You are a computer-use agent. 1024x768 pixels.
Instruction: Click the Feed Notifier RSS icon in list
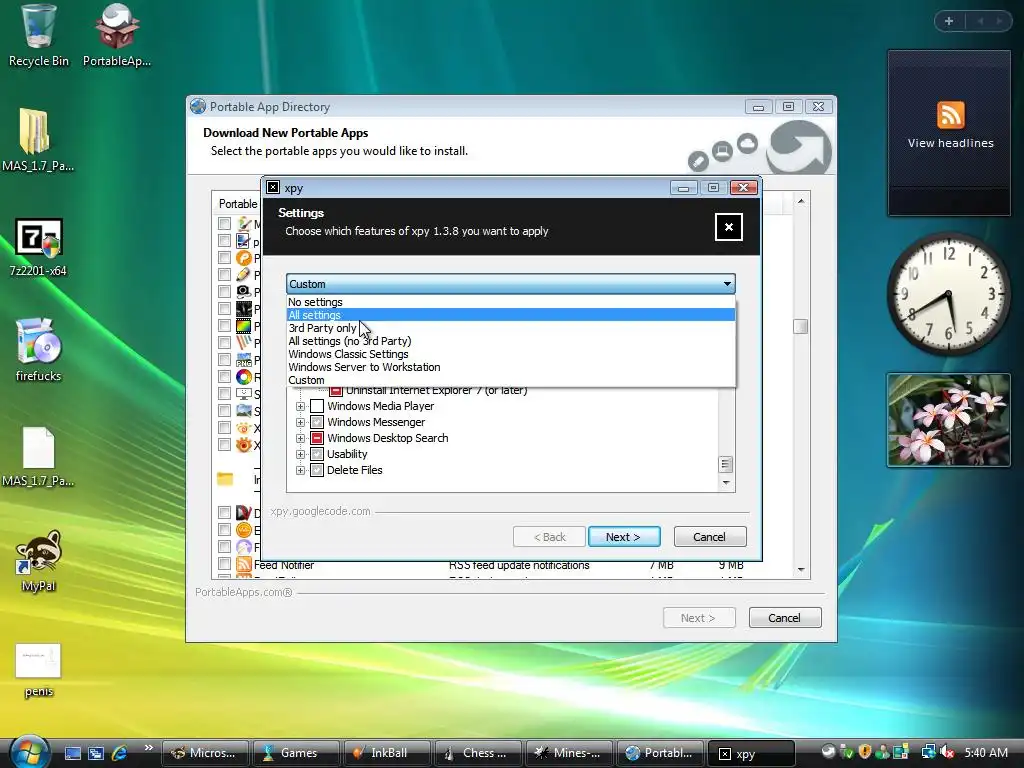pyautogui.click(x=244, y=564)
